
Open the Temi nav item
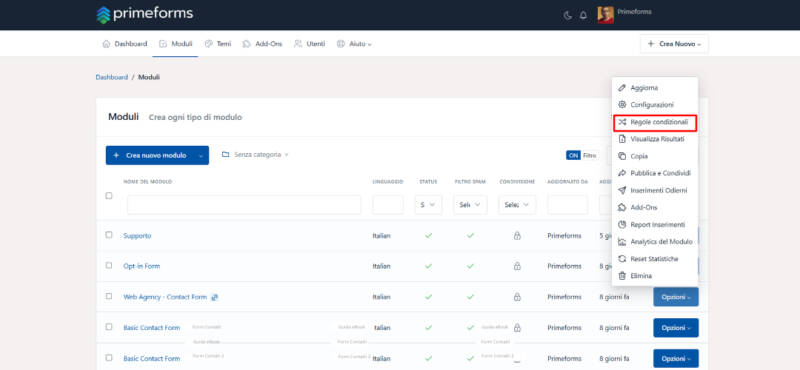(218, 44)
